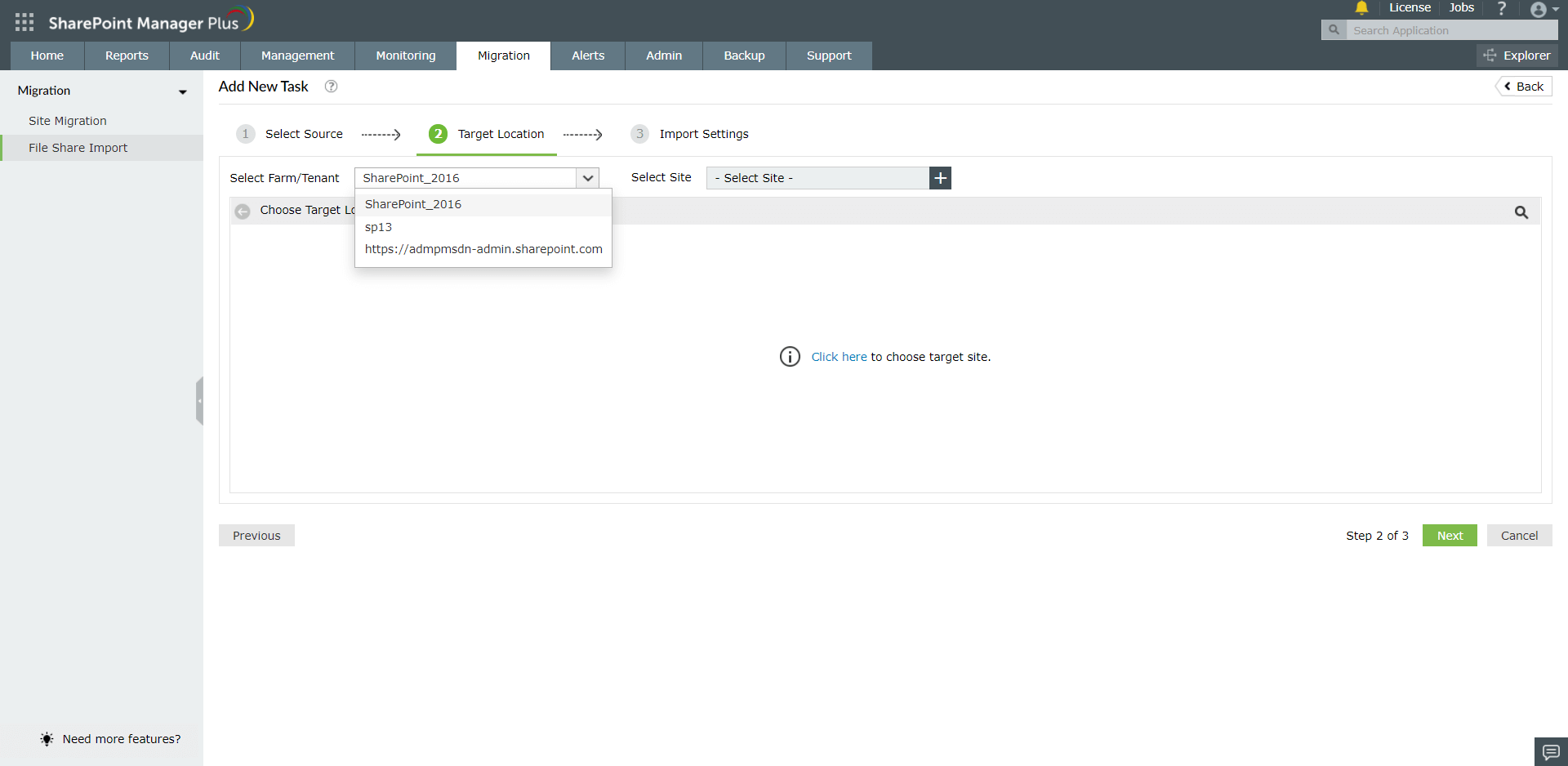Image resolution: width=1568 pixels, height=766 pixels.
Task: Click the Explorer tree icon
Action: pyautogui.click(x=1490, y=56)
